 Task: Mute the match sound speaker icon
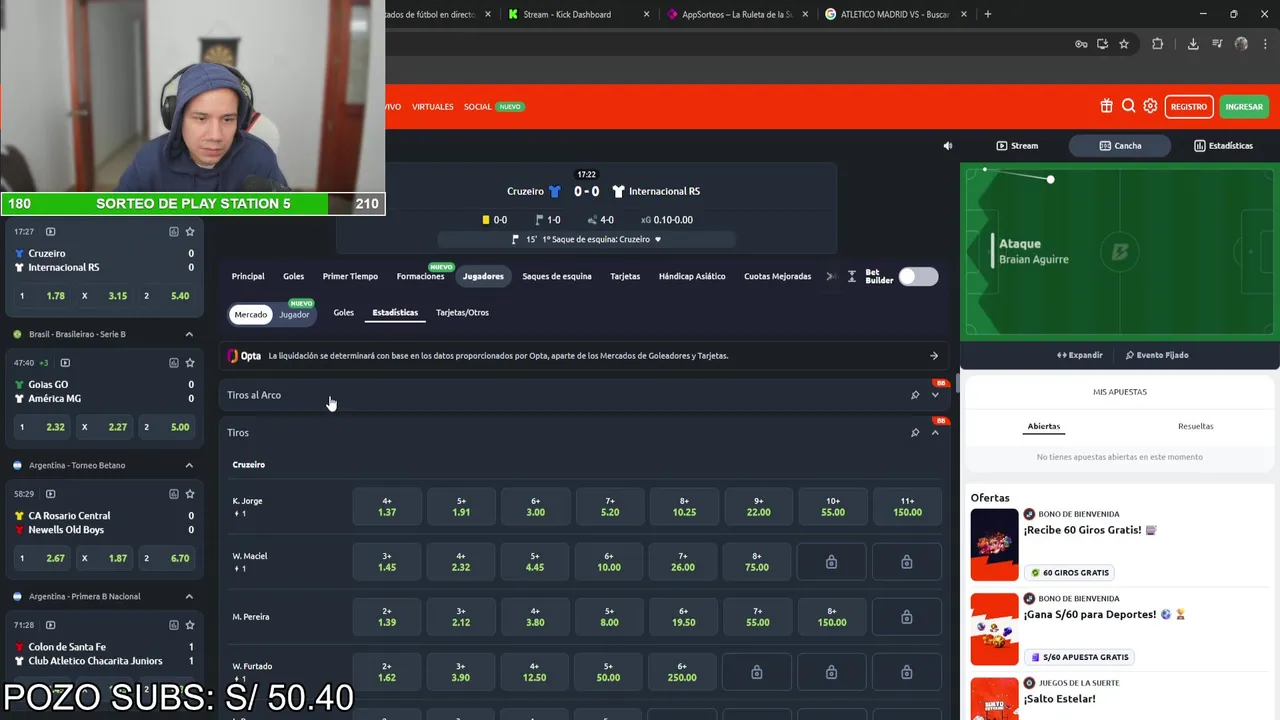(948, 146)
